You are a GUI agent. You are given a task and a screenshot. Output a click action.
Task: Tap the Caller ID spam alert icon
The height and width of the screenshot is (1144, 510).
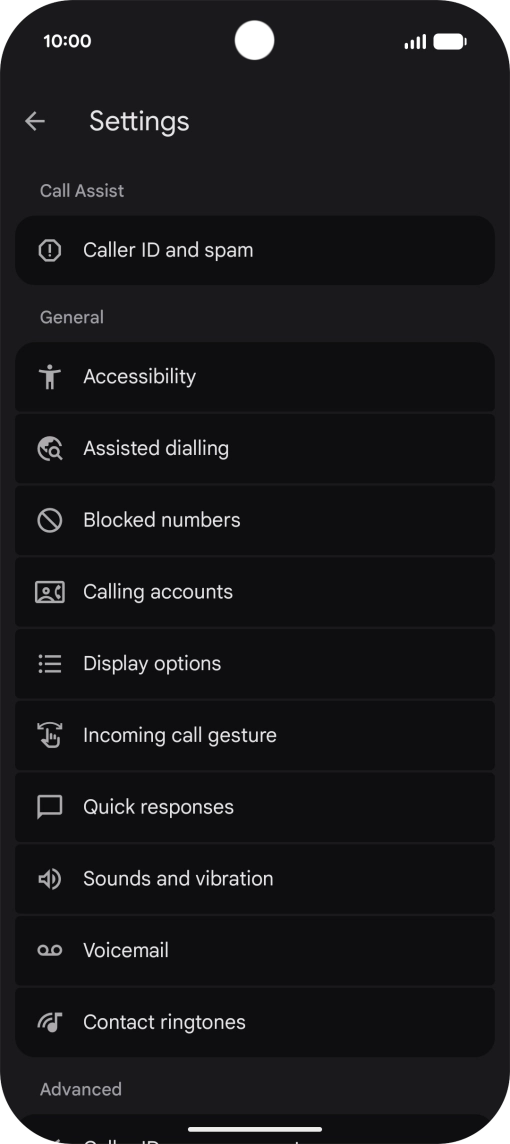click(50, 250)
